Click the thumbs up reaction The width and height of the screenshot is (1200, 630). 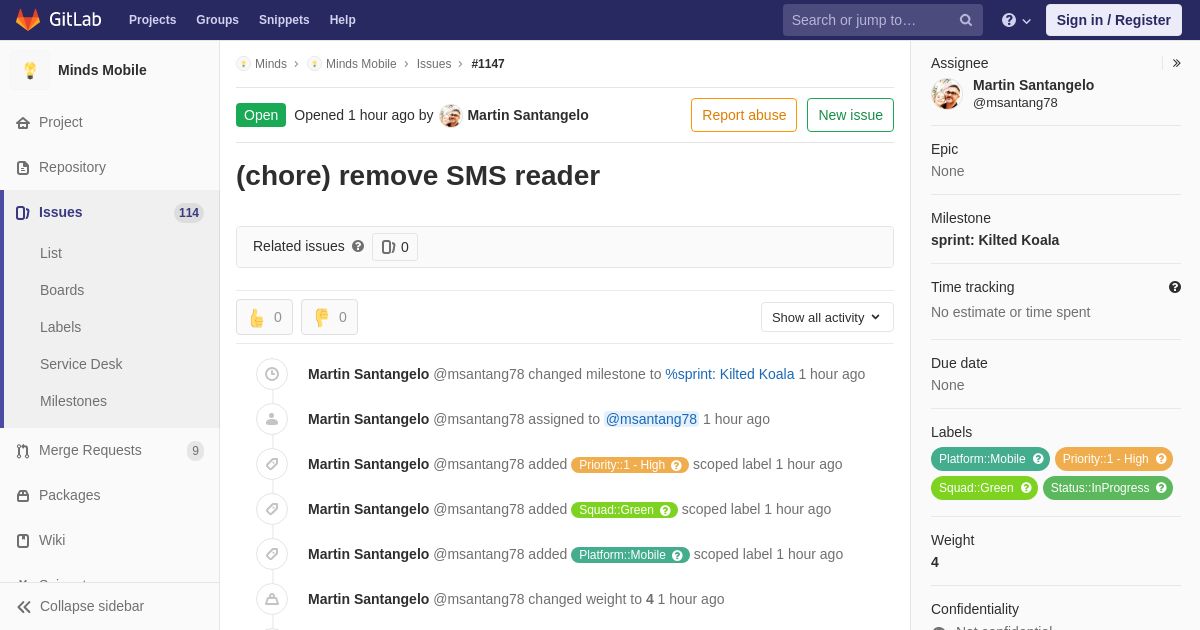(x=264, y=317)
